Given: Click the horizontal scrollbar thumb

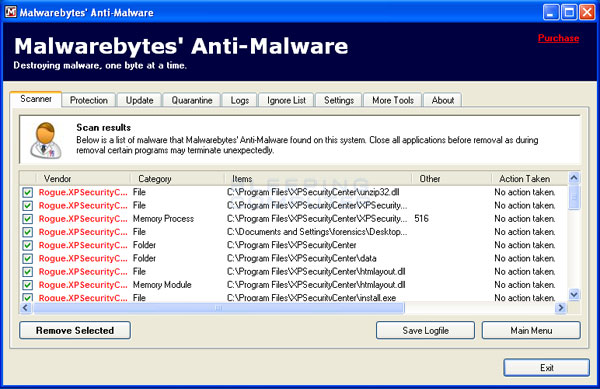Looking at the screenshot, I should pyautogui.click(x=218, y=308).
